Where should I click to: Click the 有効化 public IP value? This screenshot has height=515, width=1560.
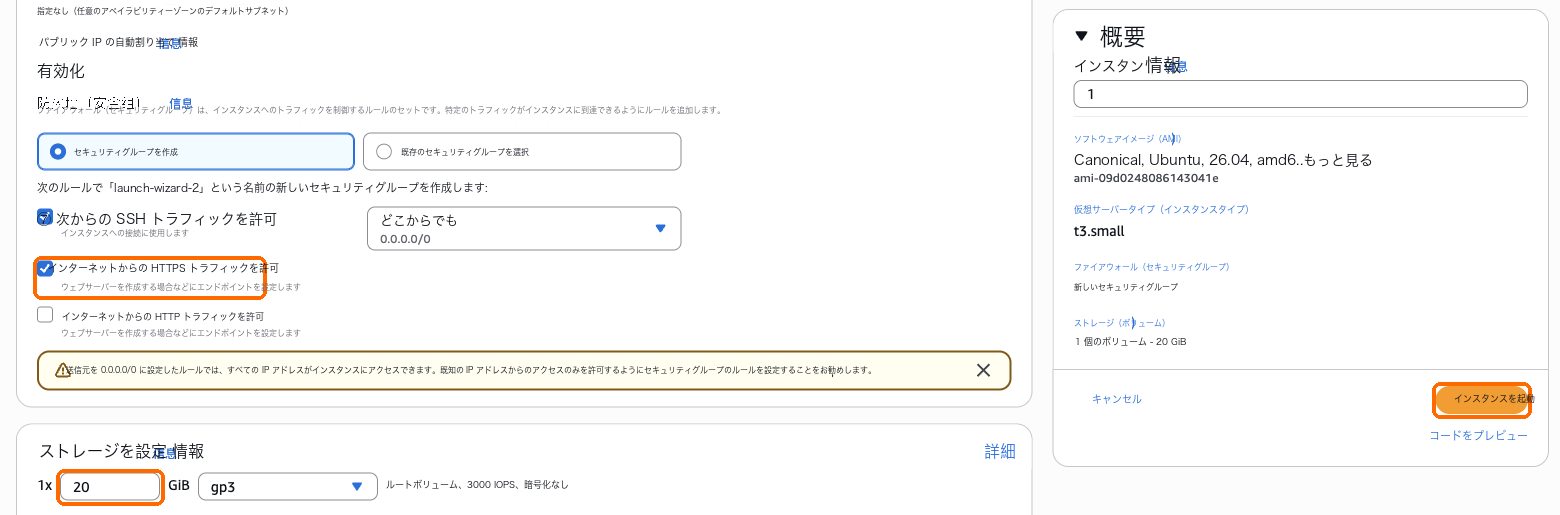pos(61,71)
